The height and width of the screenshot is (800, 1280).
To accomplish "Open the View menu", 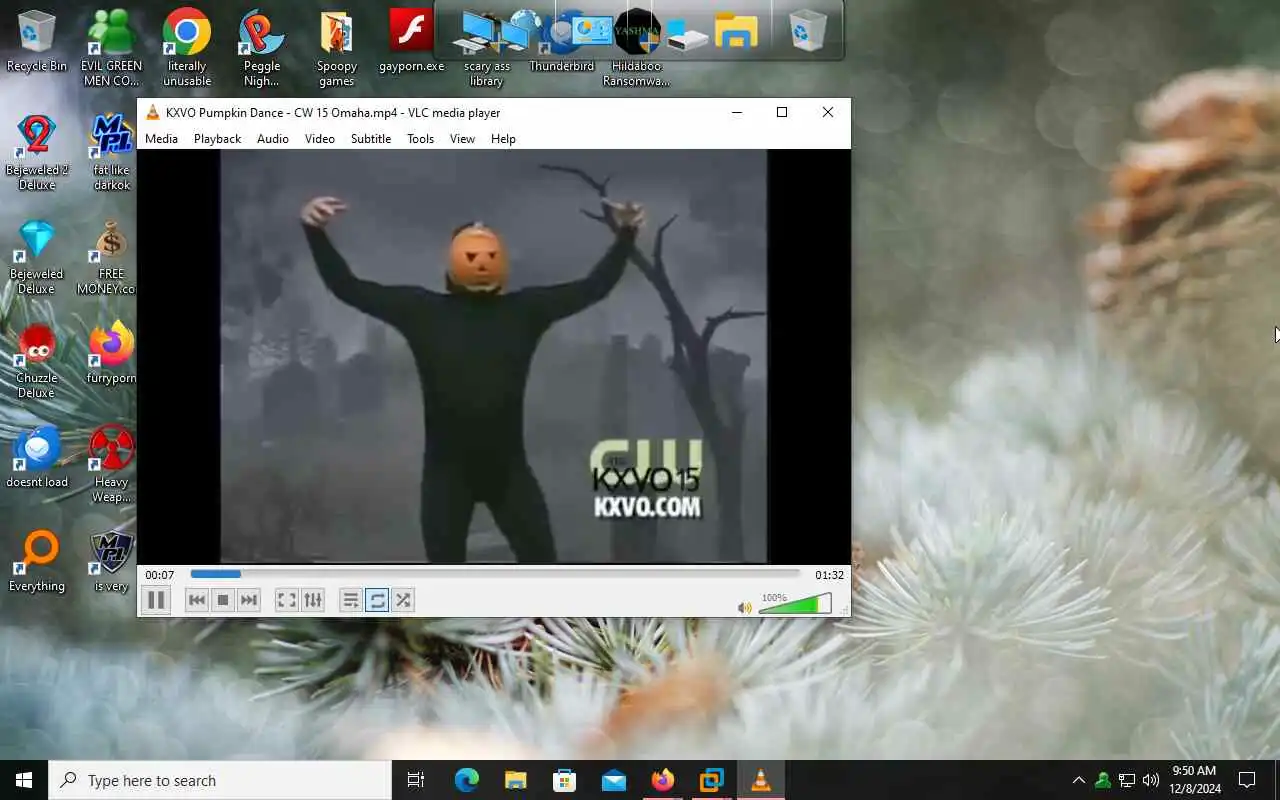I will 462,139.
